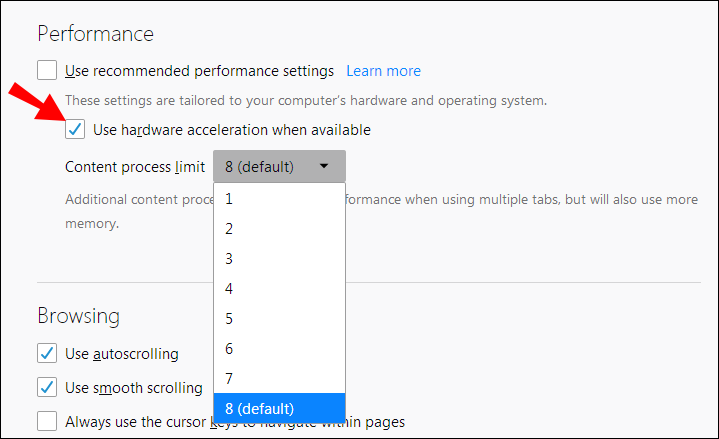Click the dropdown arrow beside 8 (default)

pos(324,167)
